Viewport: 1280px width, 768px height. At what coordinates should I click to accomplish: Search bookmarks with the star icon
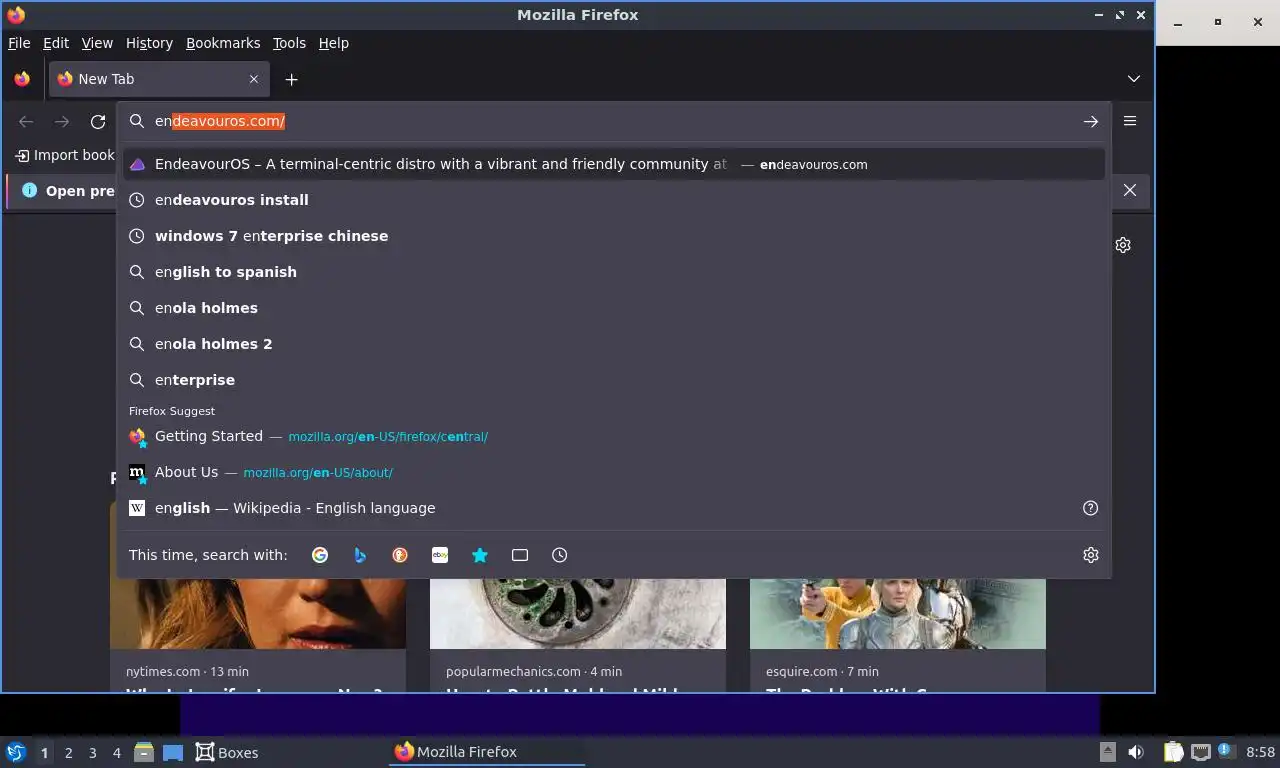(x=480, y=555)
